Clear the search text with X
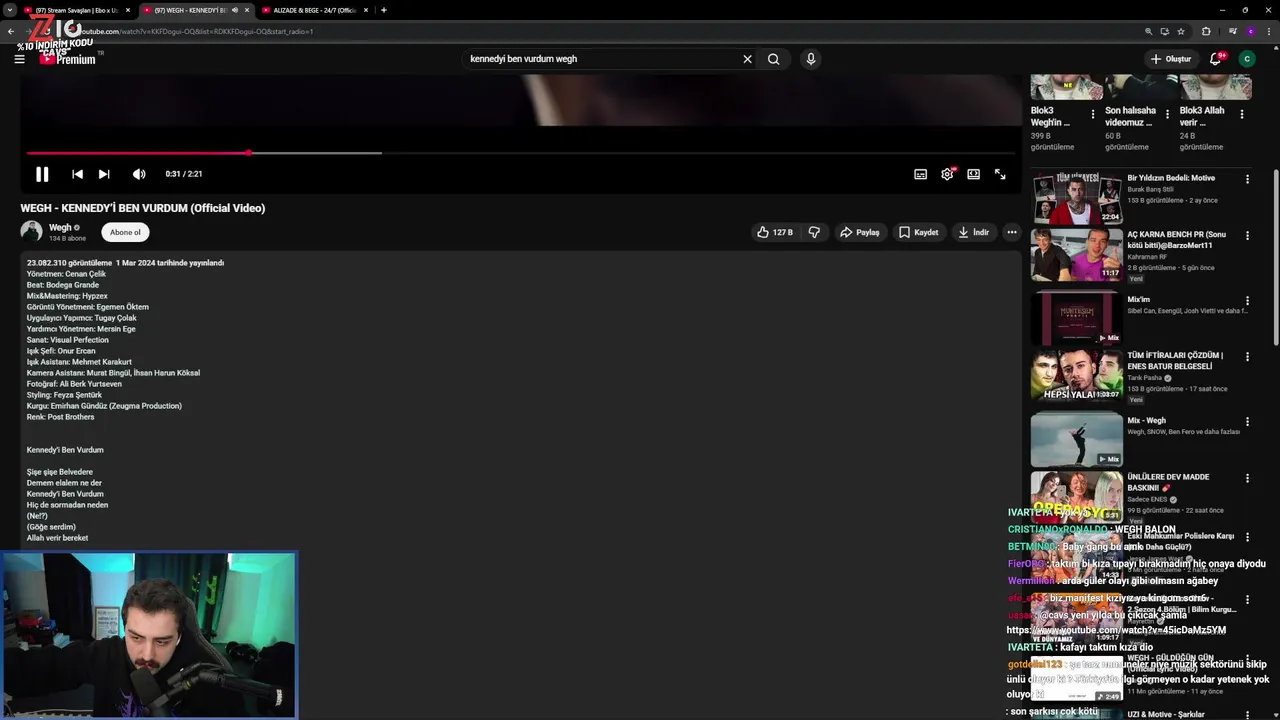This screenshot has height=720, width=1280. pos(747,59)
